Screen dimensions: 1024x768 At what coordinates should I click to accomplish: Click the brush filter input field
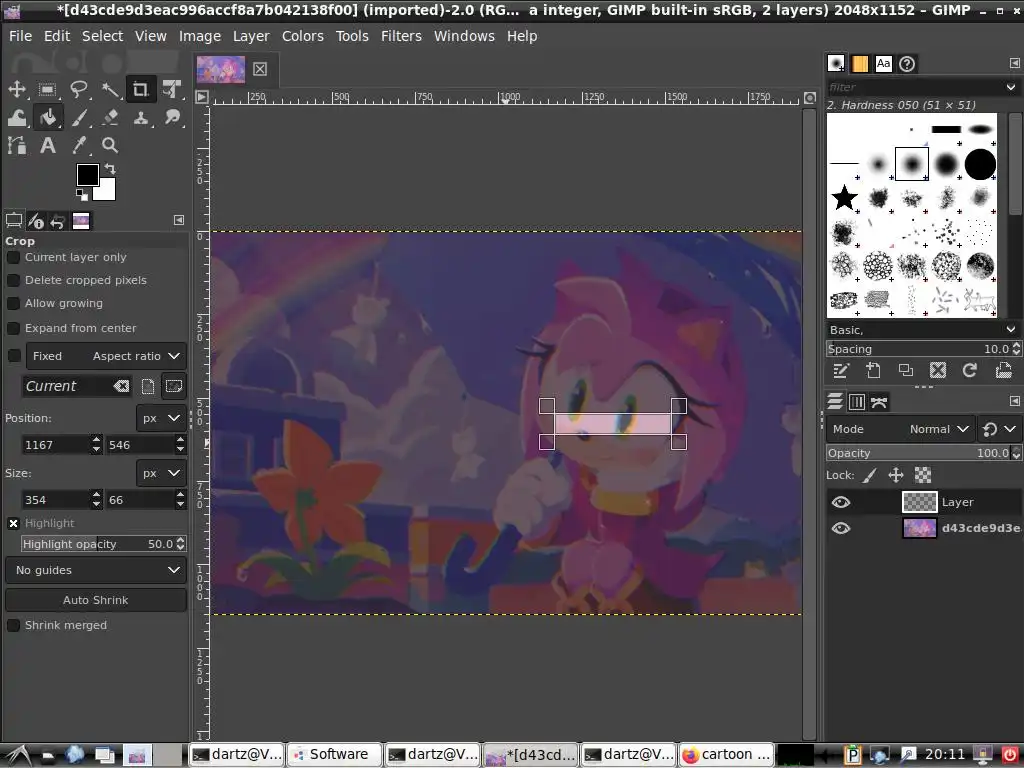(x=914, y=87)
